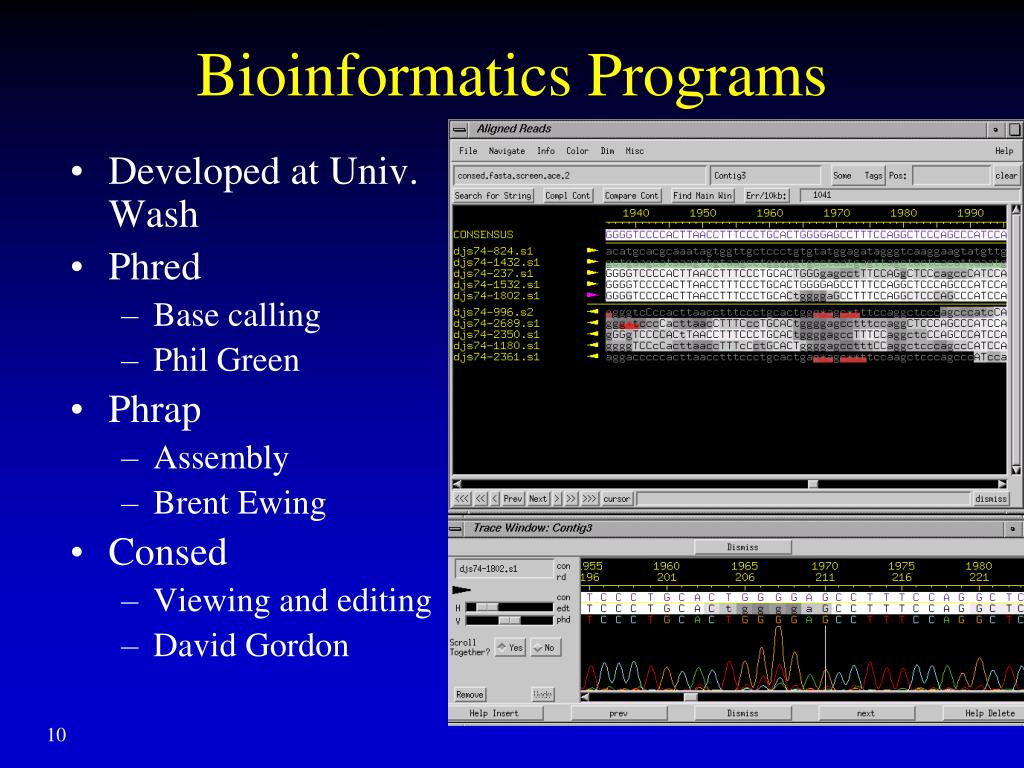
Task: Click the Help Insert button
Action: (494, 713)
